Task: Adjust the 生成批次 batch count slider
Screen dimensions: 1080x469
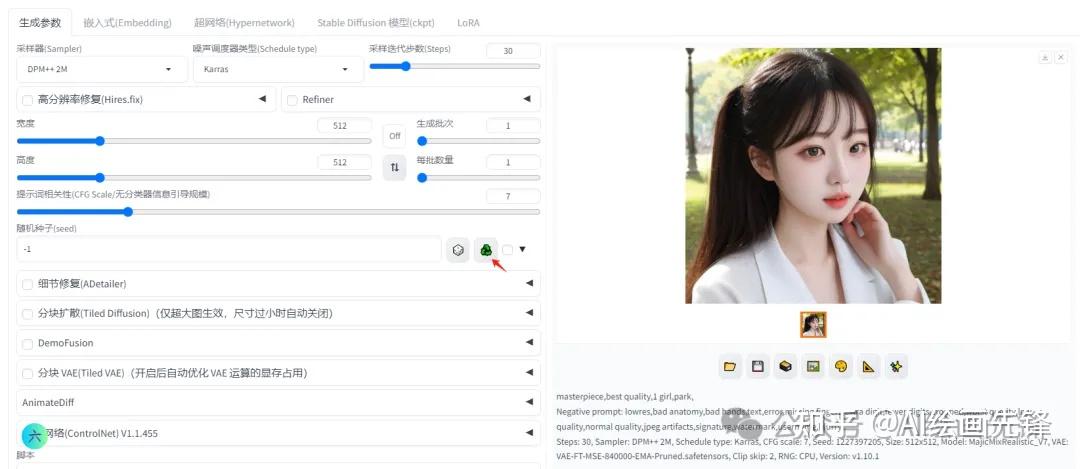Action: [x=478, y=140]
